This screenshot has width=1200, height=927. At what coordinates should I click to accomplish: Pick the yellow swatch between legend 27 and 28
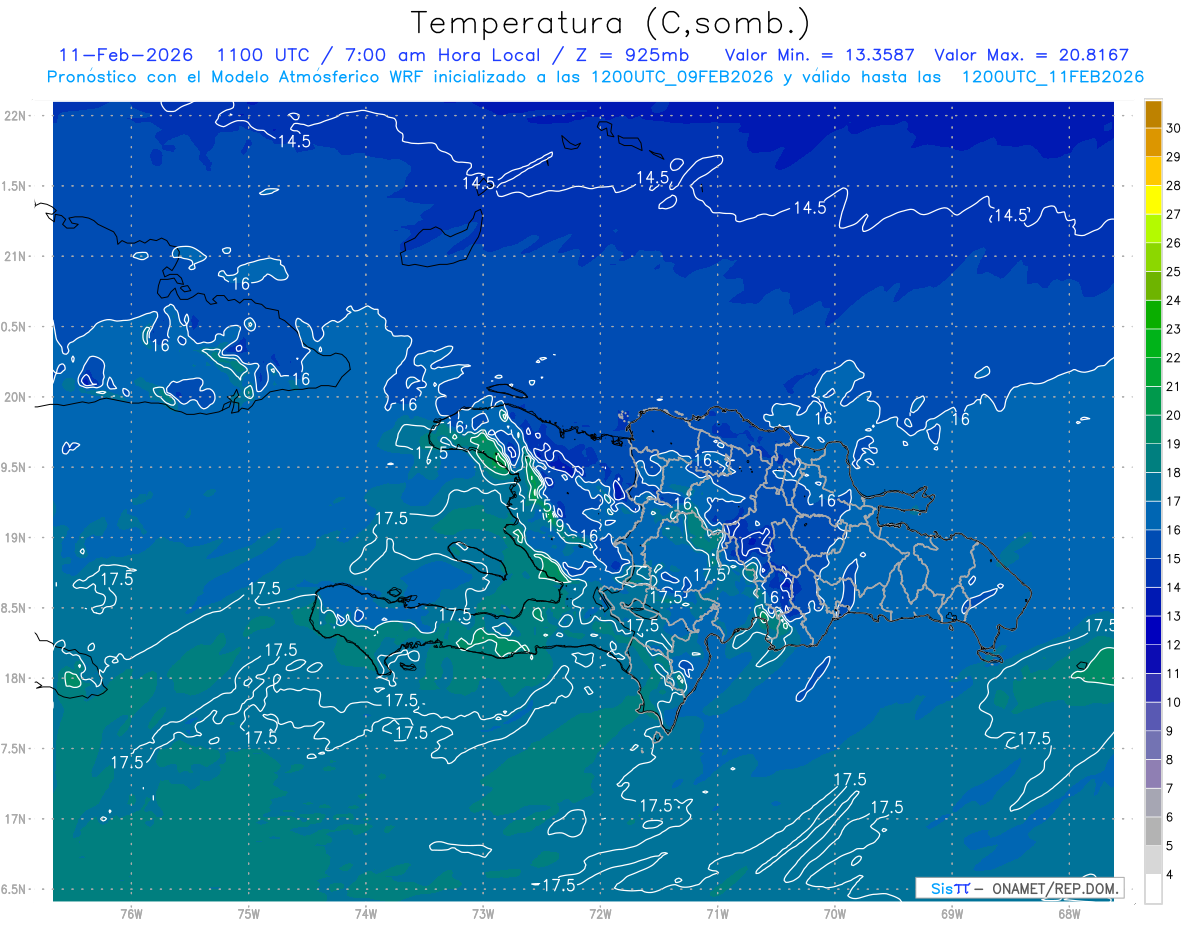1153,200
